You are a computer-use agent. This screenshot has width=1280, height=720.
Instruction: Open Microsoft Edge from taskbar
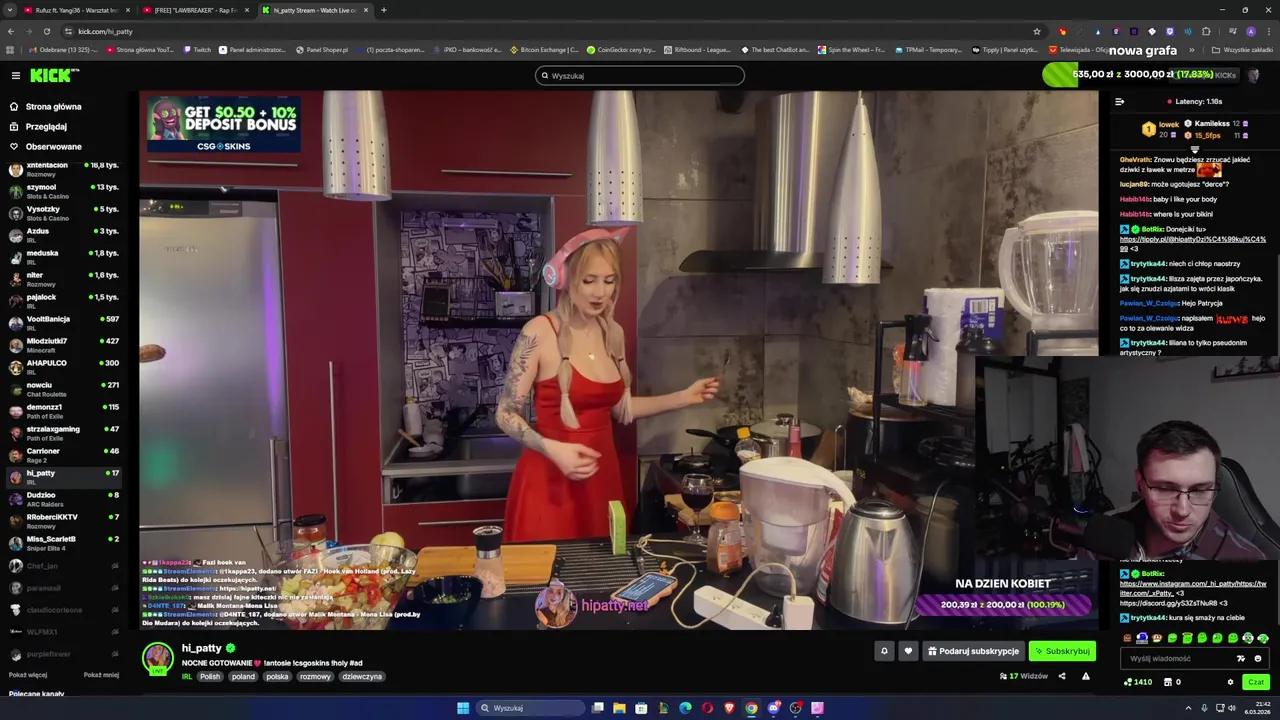click(685, 708)
